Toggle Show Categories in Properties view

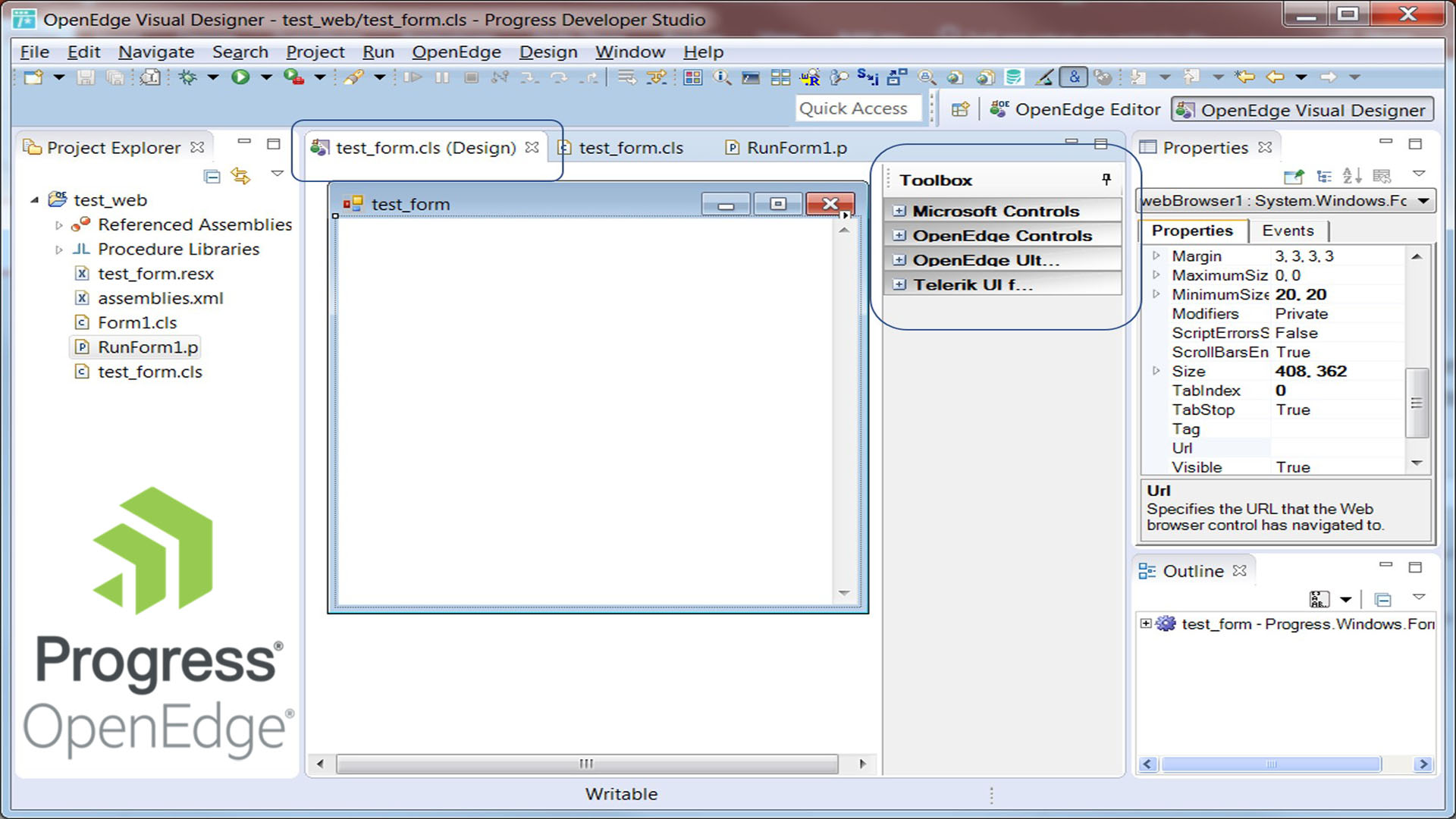[x=1324, y=177]
